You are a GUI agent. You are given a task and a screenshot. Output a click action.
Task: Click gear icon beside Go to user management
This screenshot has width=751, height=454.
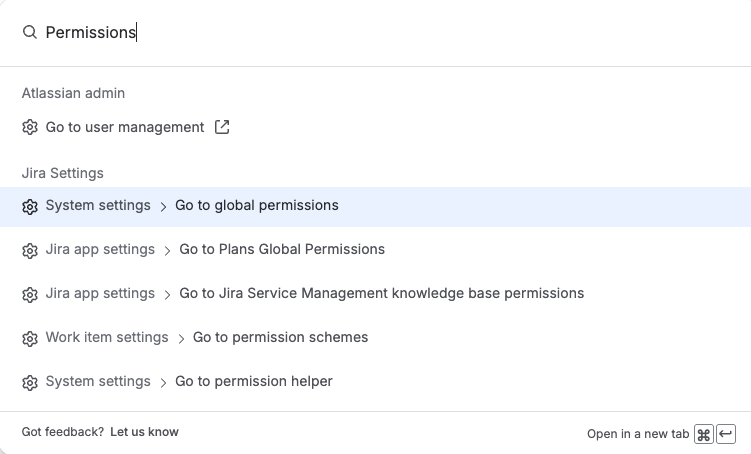30,128
